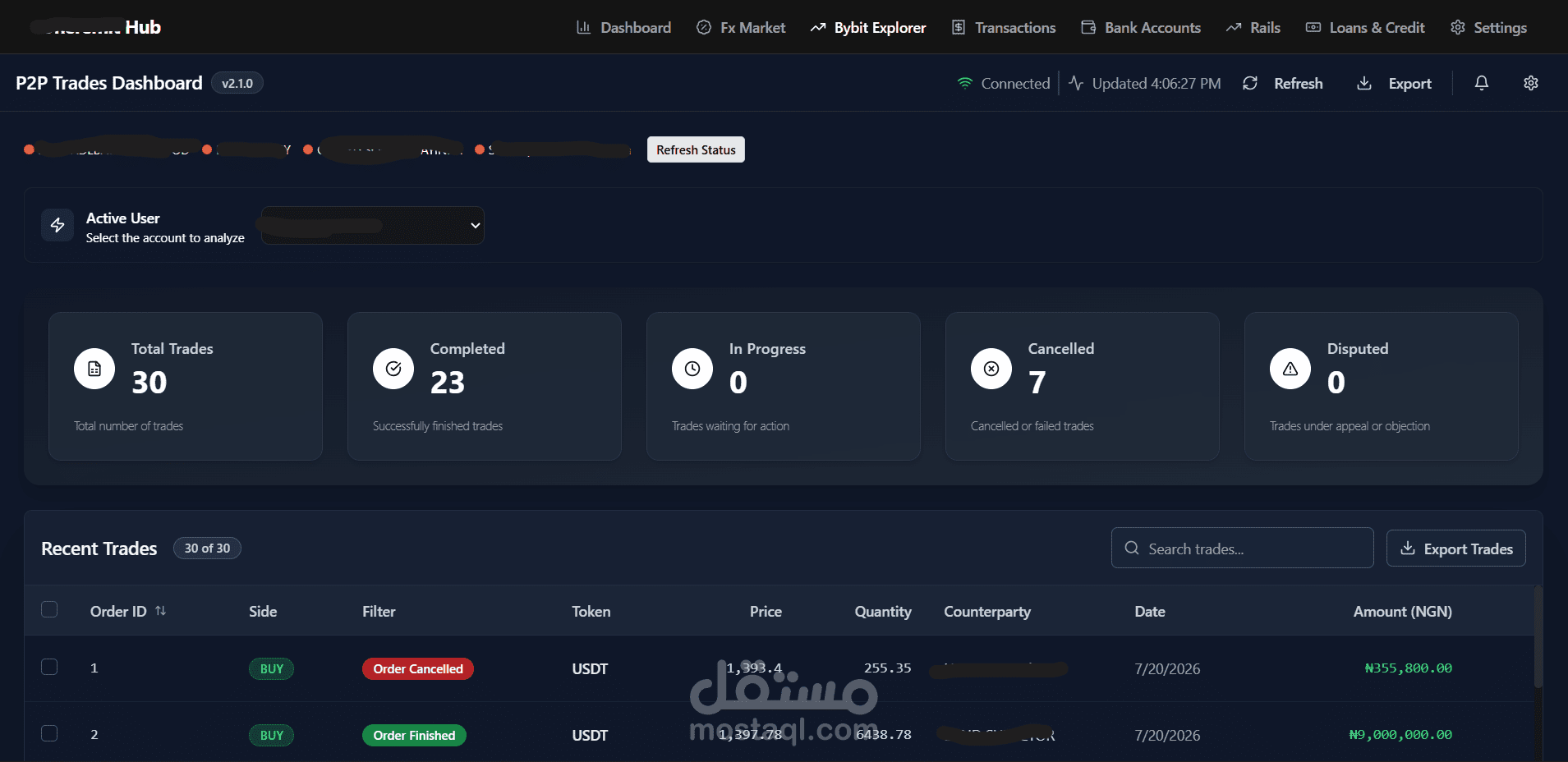This screenshot has height=762, width=1568.
Task: Open Settings from top navigation
Action: click(1488, 27)
